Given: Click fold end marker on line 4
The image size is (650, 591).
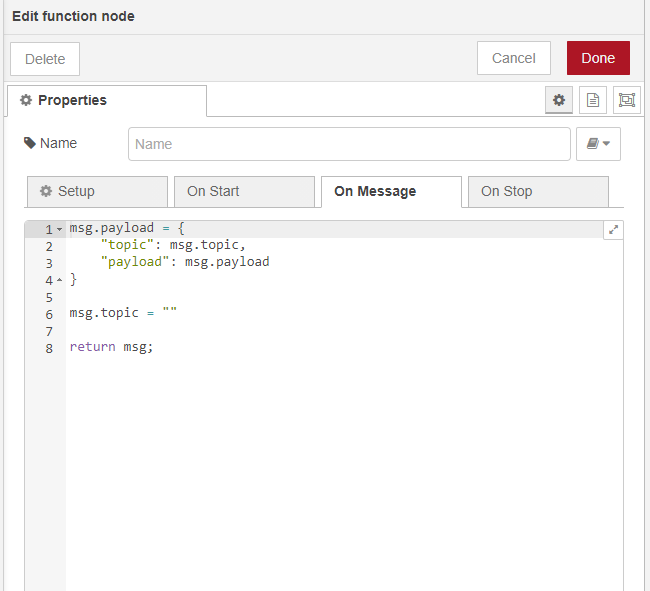Looking at the screenshot, I should click(59, 280).
